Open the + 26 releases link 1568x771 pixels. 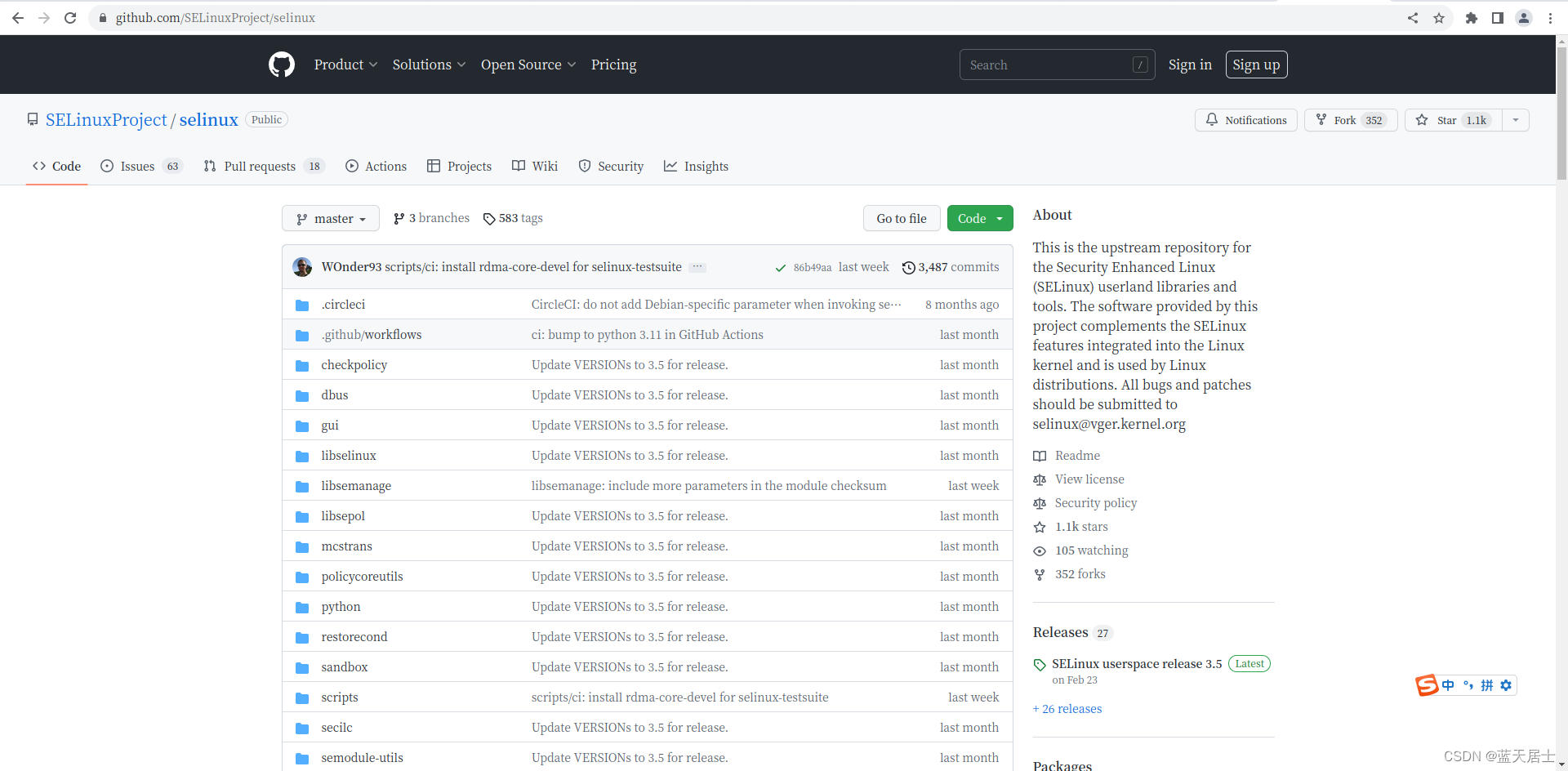point(1067,709)
